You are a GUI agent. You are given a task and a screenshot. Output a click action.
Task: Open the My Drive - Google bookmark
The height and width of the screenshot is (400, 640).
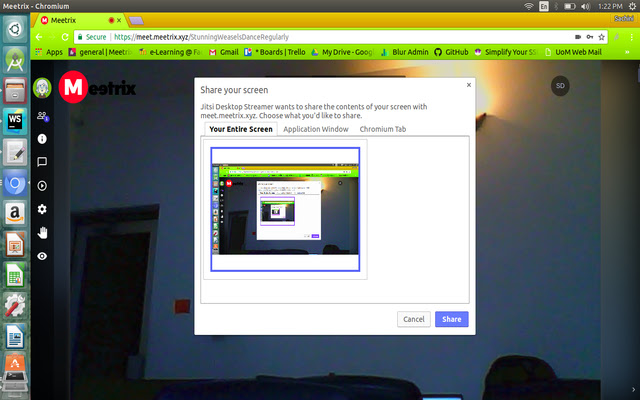click(x=342, y=52)
